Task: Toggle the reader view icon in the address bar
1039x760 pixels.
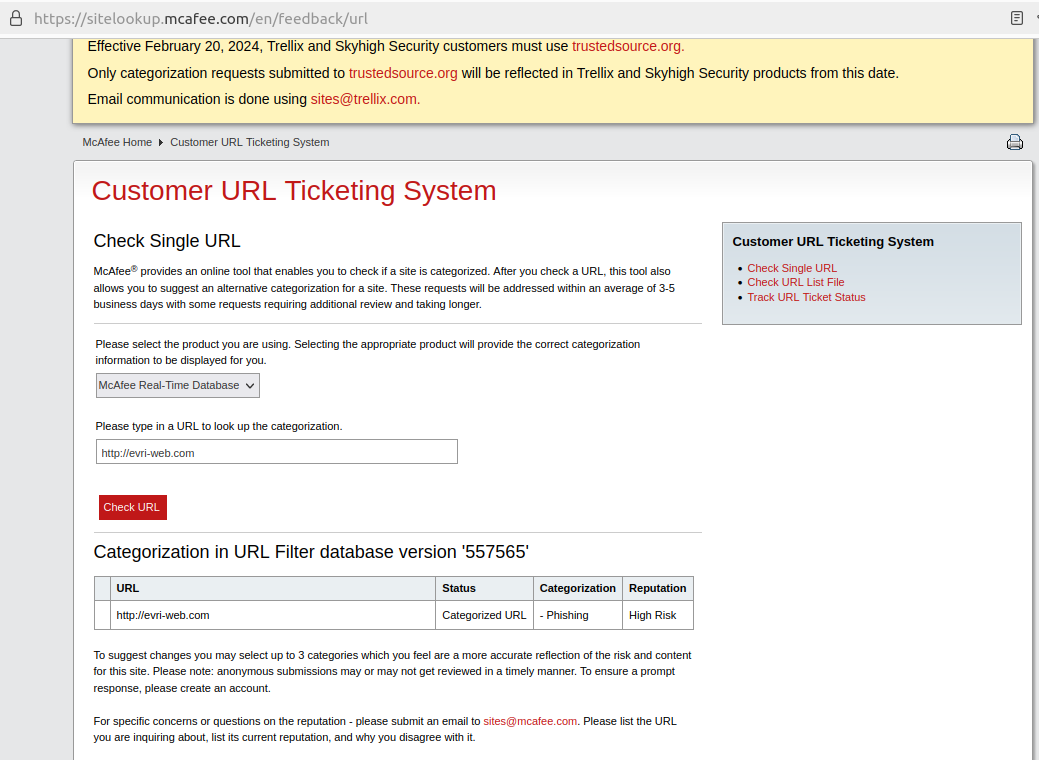Action: [x=1016, y=19]
